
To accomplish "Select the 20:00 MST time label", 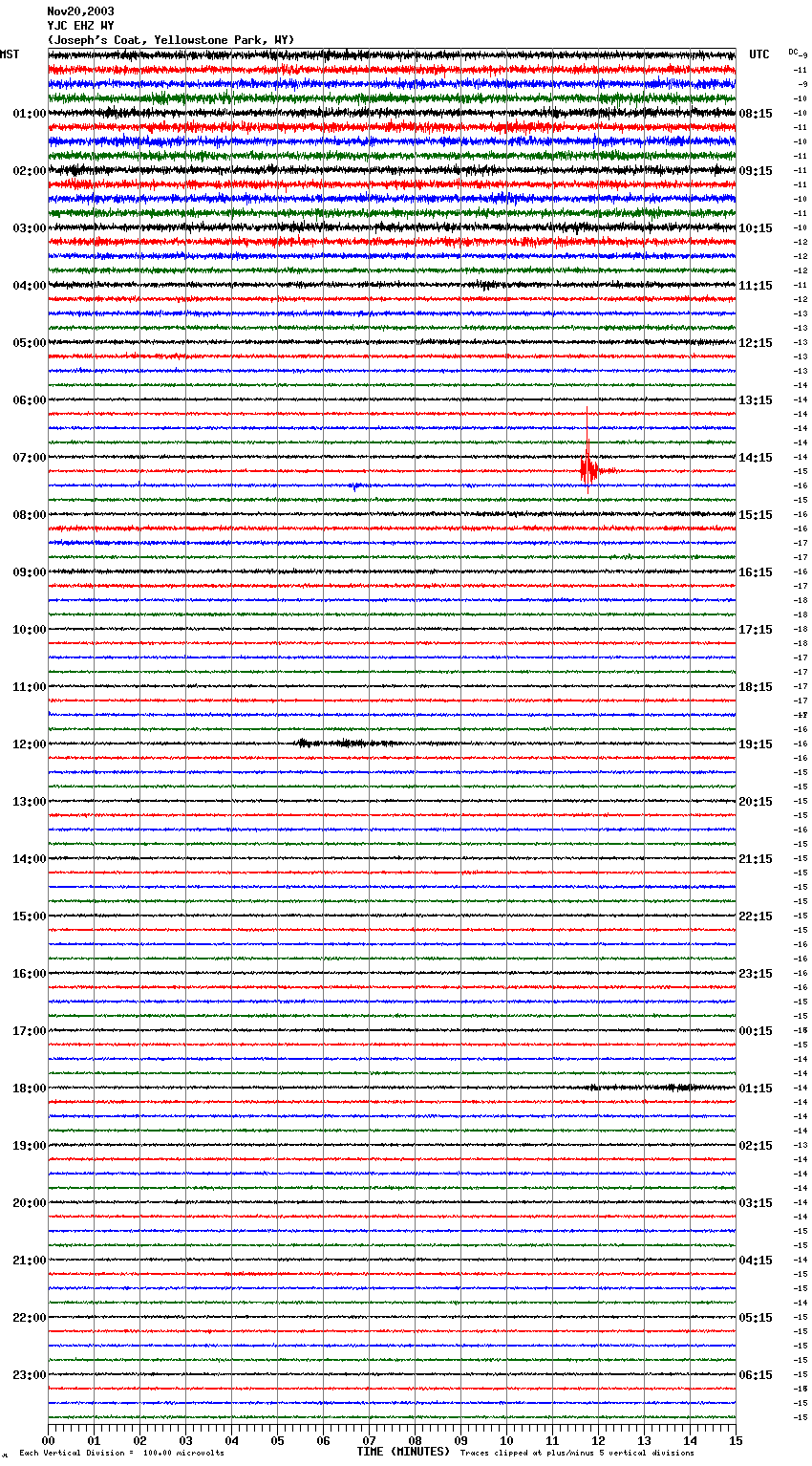I will 30,1203.
